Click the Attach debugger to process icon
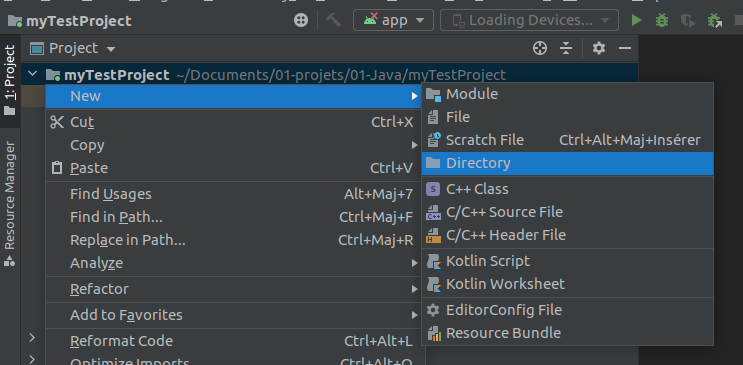Screen dimensions: 743x365 pos(714,20)
